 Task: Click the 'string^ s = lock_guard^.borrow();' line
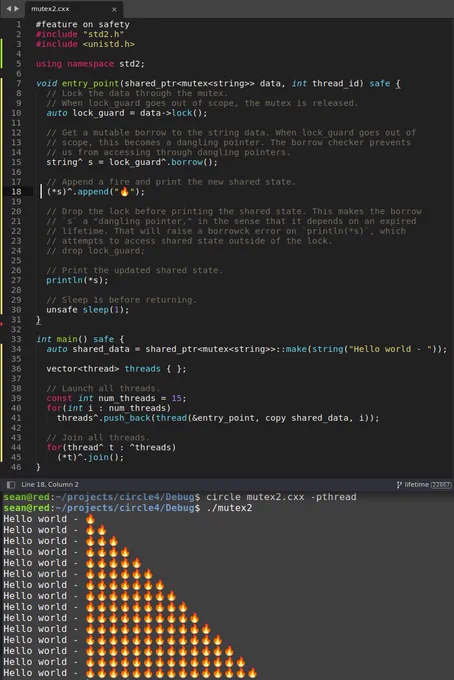tap(132, 162)
